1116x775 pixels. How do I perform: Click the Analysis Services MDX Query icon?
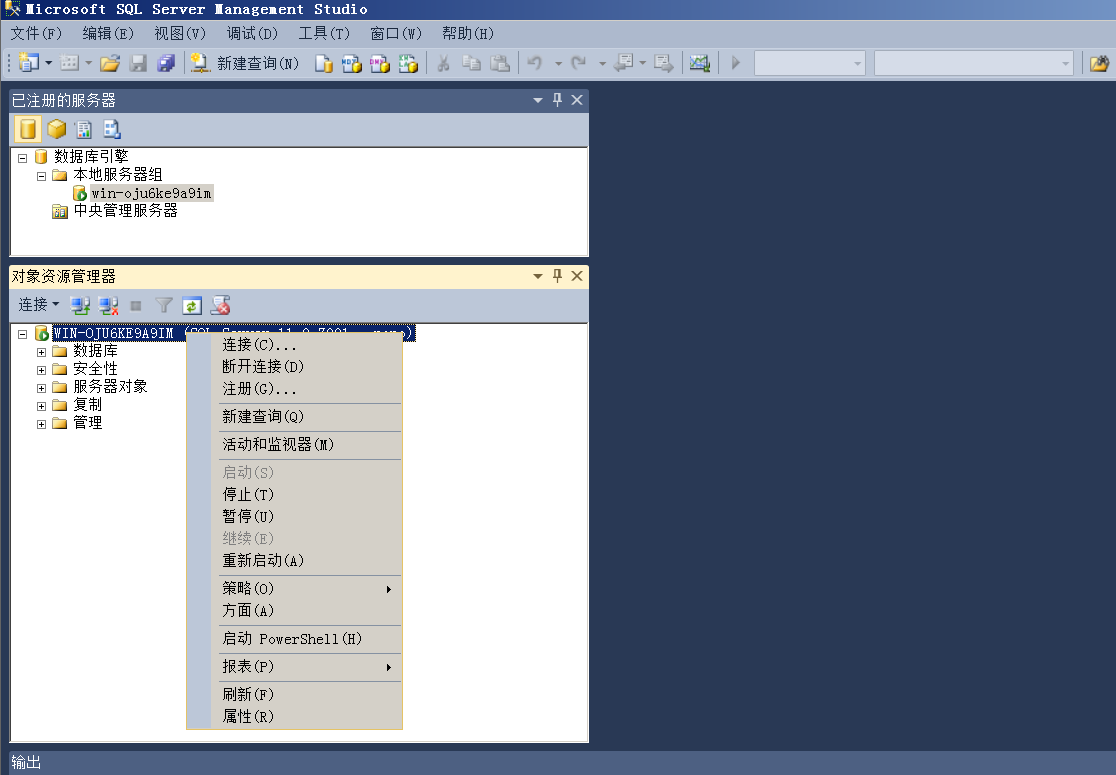click(352, 63)
